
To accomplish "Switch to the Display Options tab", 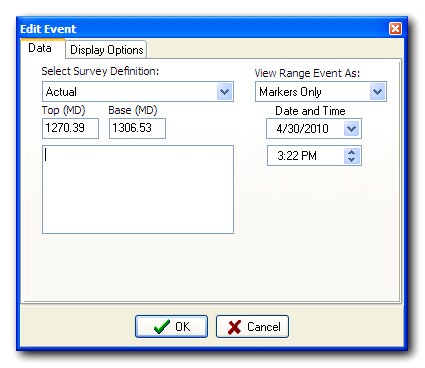I will pos(106,50).
